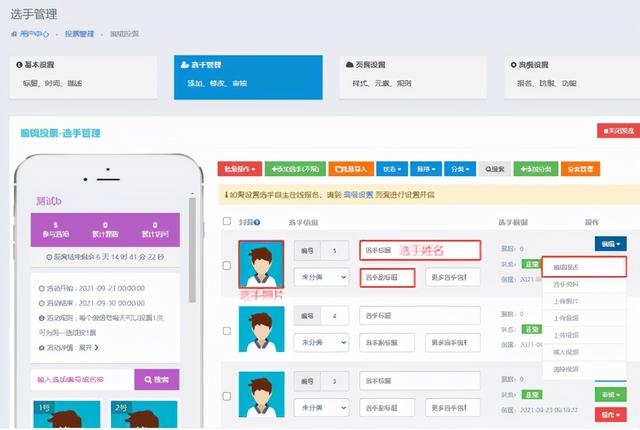Viewport: 640px width, 430px height.
Task: Choose the first highlighted item in 编辑 menu
Action: 584,267
